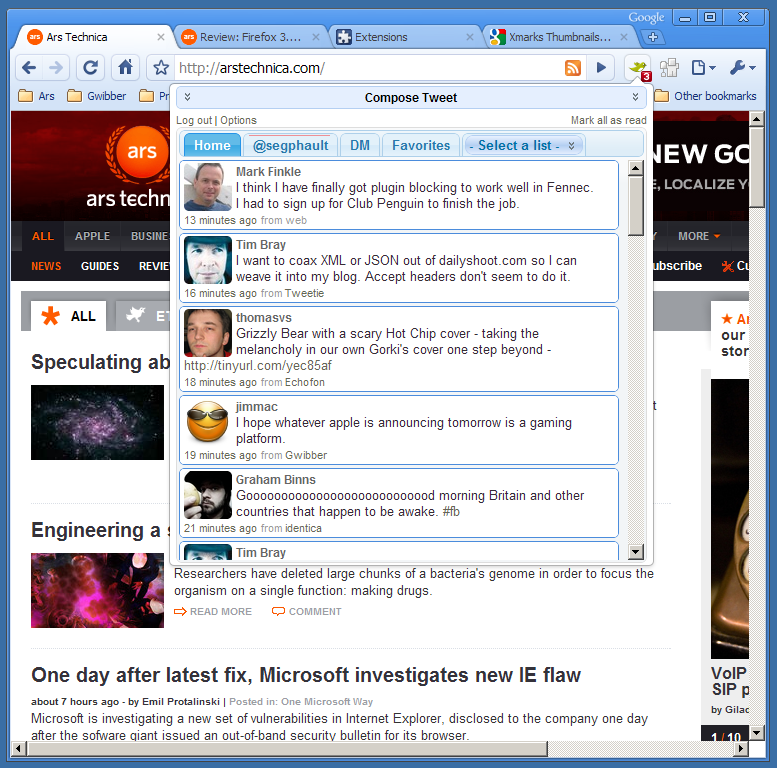Select the Favorites tab
This screenshot has height=768, width=777.
pyautogui.click(x=421, y=145)
